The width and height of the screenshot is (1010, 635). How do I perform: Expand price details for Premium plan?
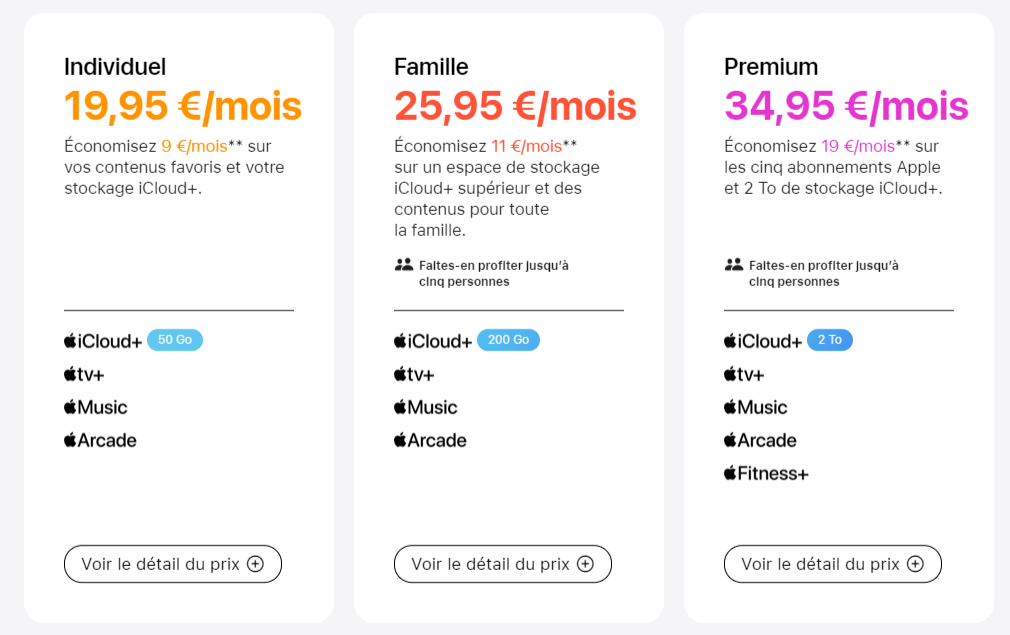point(833,564)
